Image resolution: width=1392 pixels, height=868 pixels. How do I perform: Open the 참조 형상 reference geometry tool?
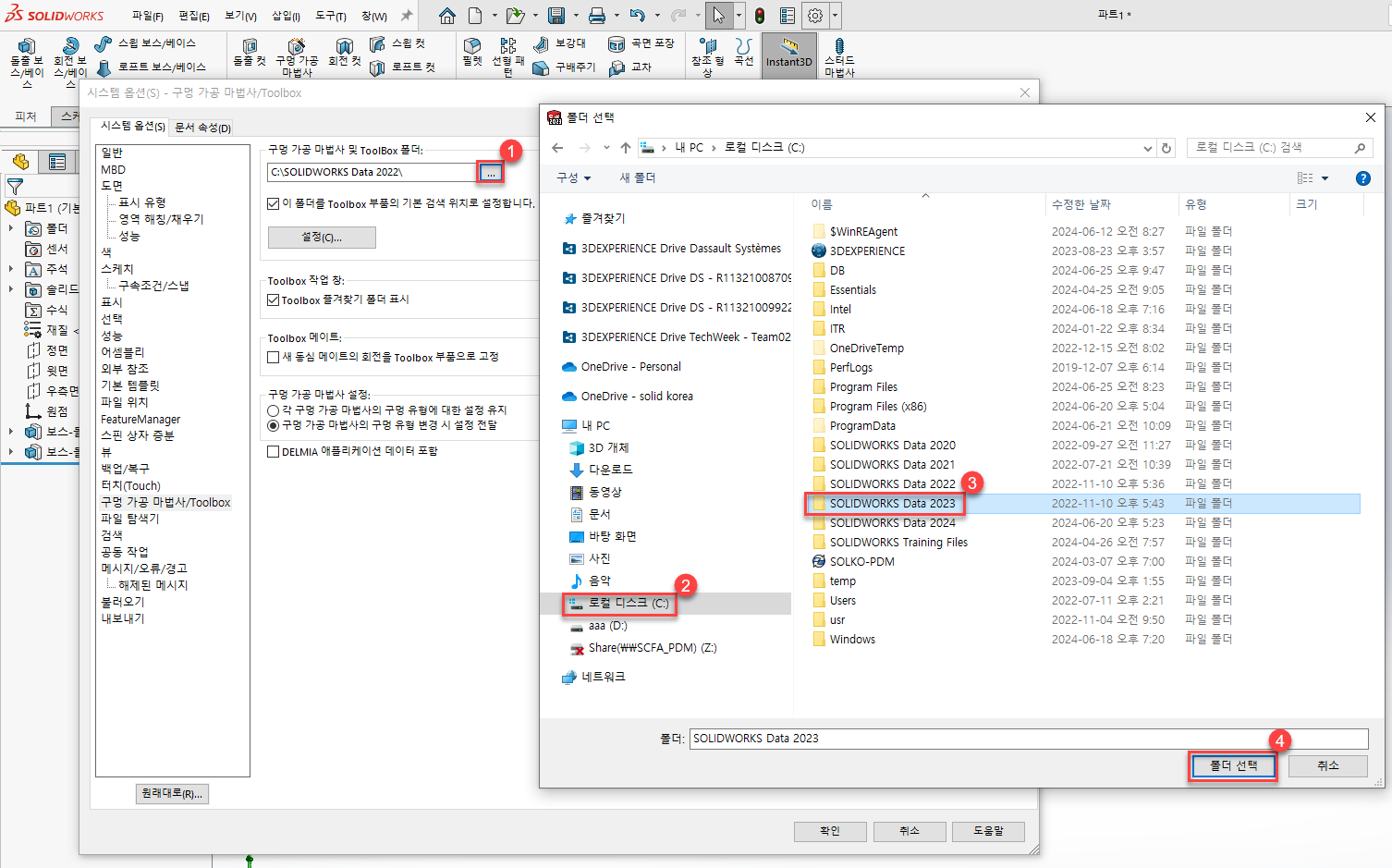(x=708, y=57)
